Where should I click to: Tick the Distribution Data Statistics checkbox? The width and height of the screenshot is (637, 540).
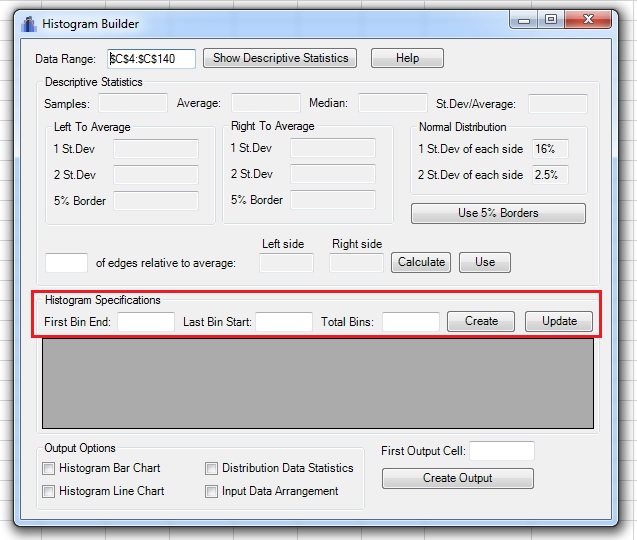[211, 468]
